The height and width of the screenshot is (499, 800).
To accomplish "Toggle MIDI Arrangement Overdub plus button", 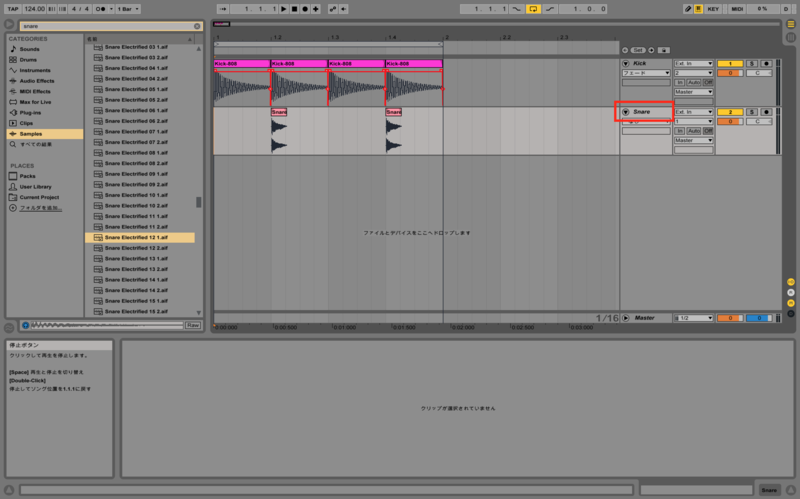I will pos(316,9).
